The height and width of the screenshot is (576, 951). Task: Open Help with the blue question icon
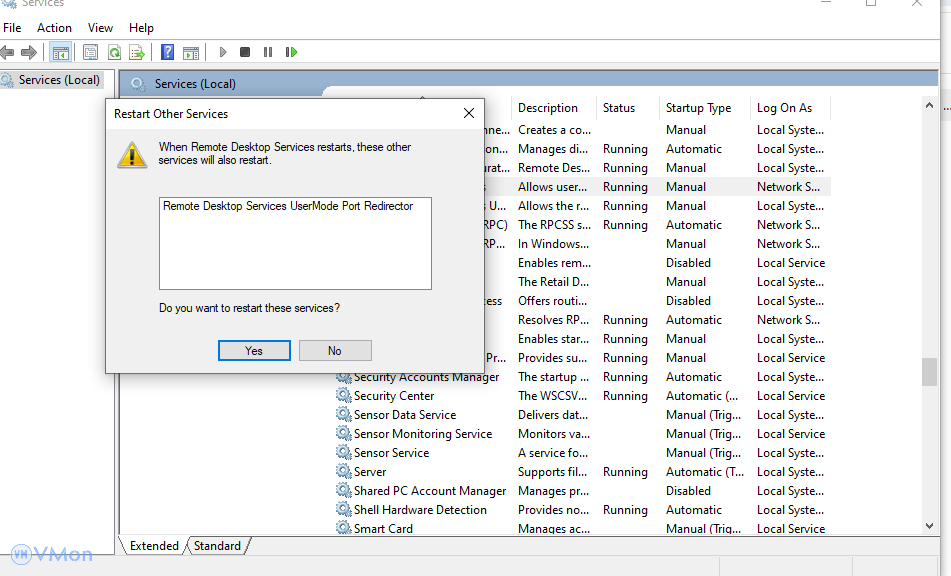(168, 52)
